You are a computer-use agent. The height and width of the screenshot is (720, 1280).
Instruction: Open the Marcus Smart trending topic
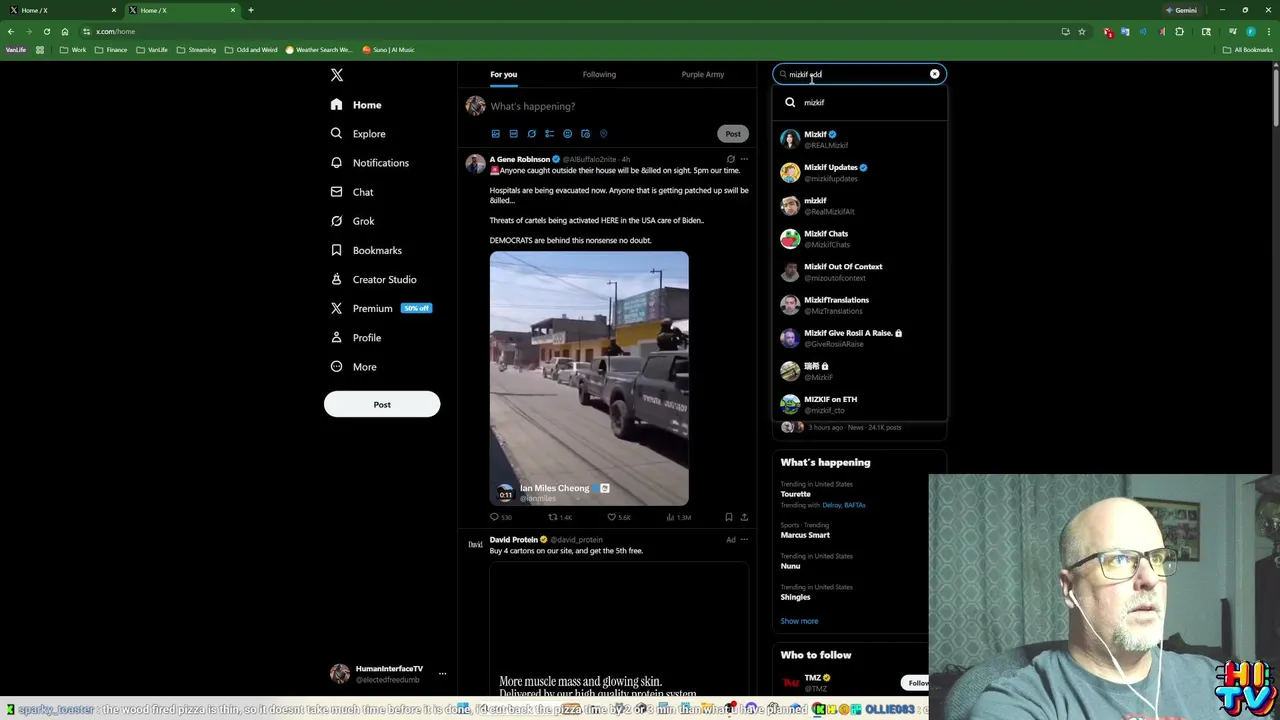pos(805,535)
